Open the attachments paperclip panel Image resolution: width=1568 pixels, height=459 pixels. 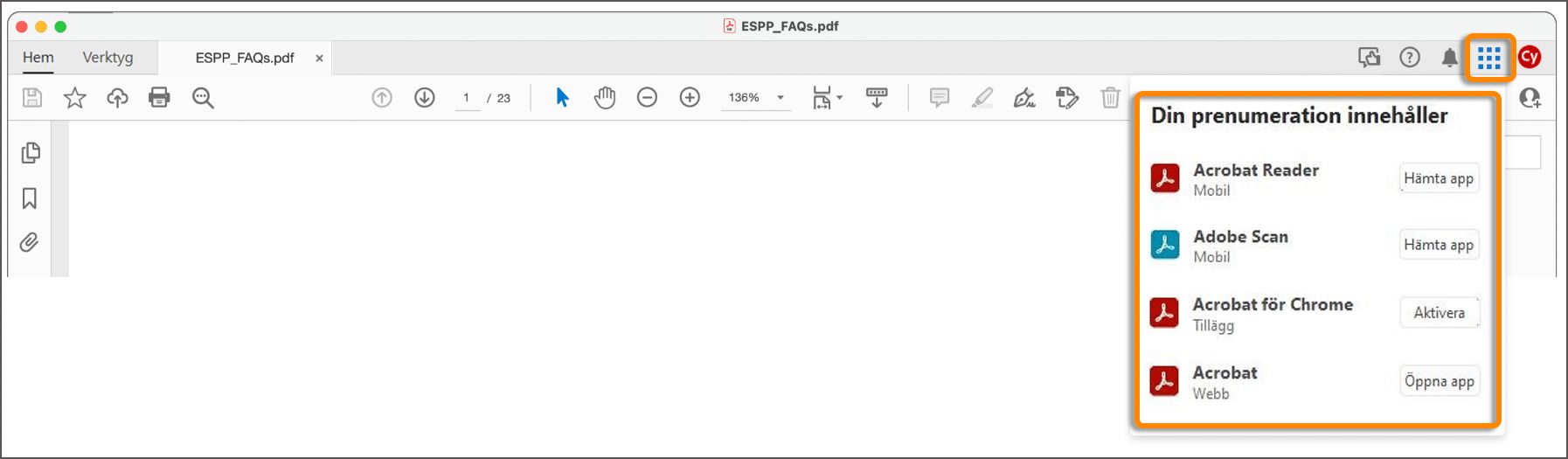point(30,242)
